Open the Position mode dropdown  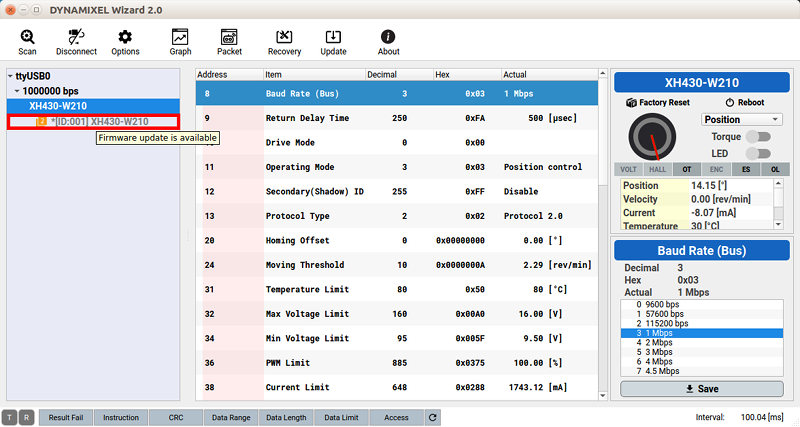click(x=742, y=119)
